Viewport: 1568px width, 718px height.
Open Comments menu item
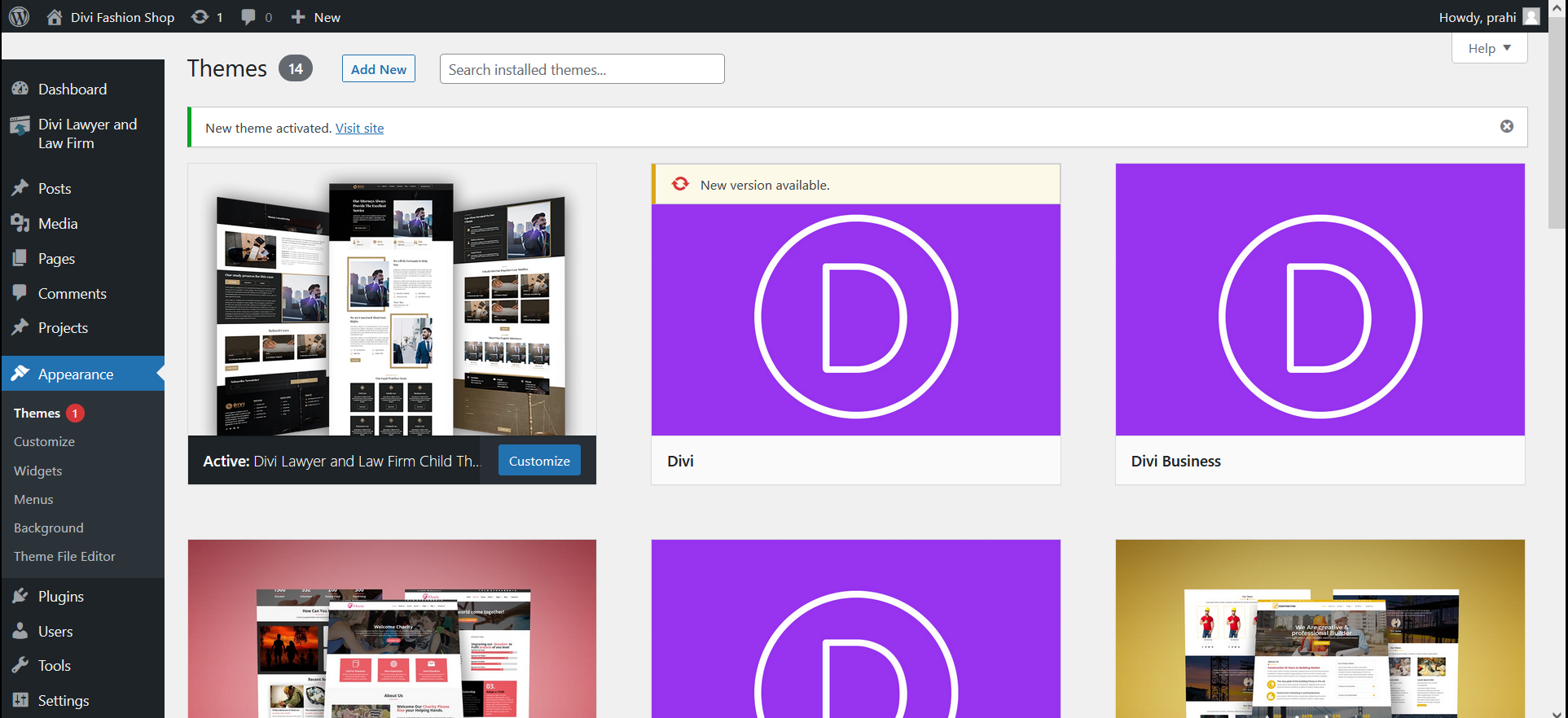coord(82,293)
